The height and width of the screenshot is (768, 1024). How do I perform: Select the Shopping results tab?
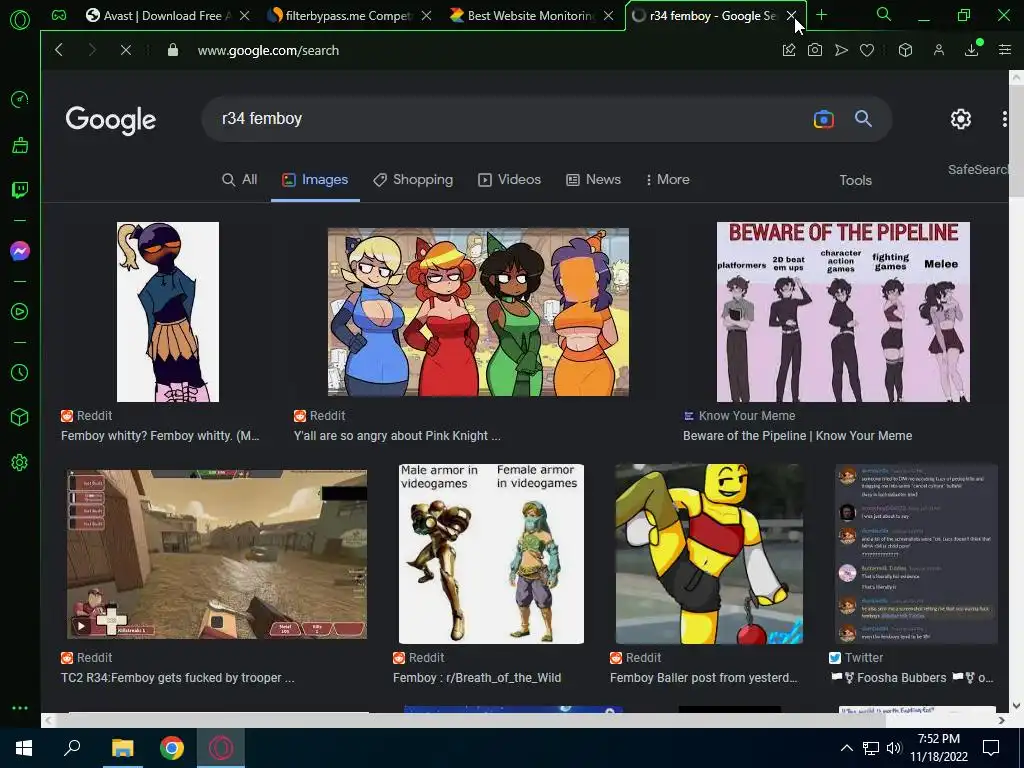click(413, 180)
